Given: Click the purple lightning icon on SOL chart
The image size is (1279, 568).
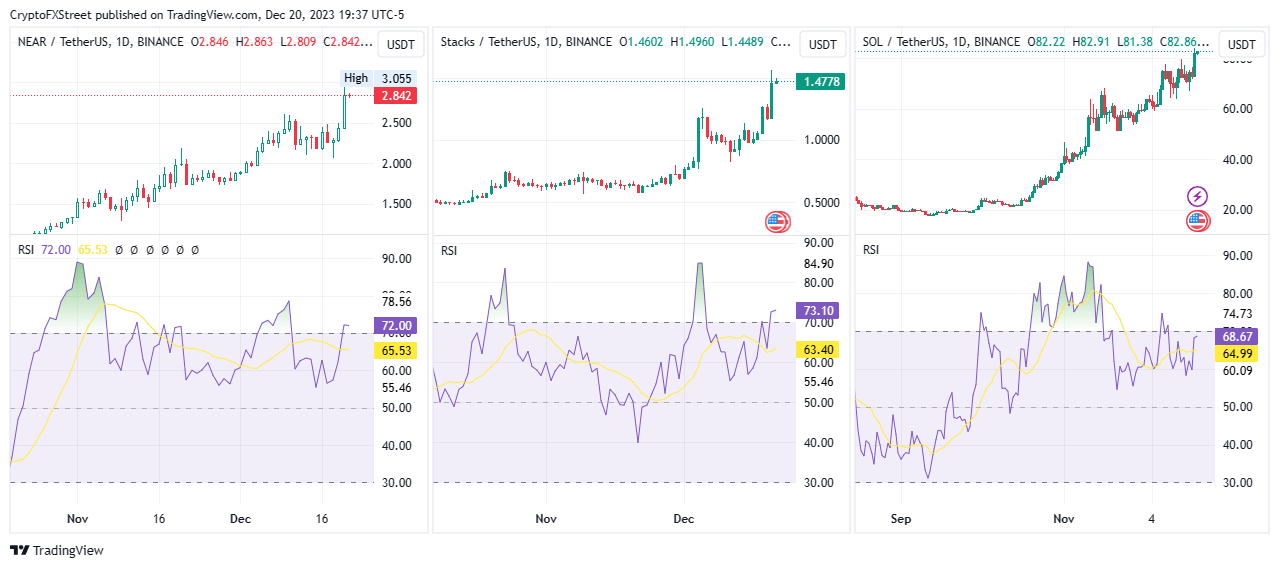Looking at the screenshot, I should point(1196,196).
